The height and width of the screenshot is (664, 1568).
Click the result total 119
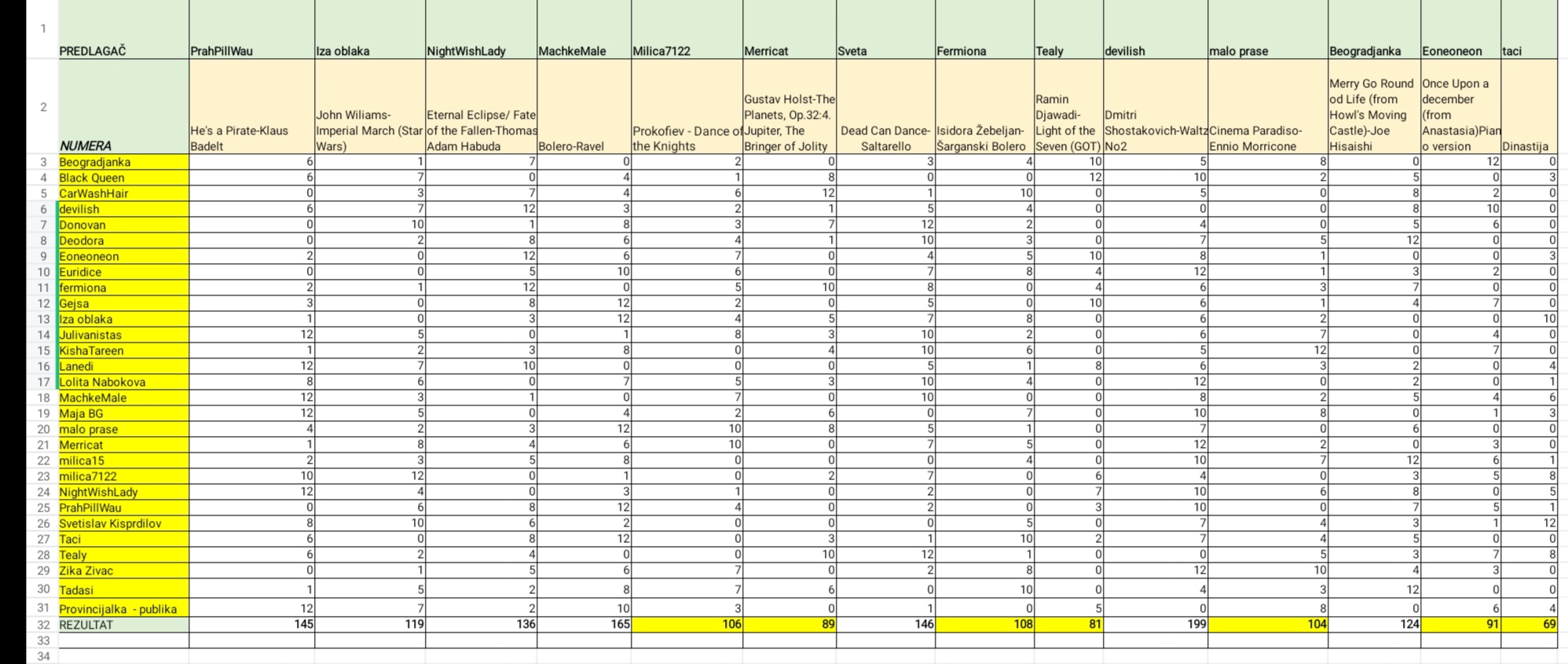[x=370, y=625]
